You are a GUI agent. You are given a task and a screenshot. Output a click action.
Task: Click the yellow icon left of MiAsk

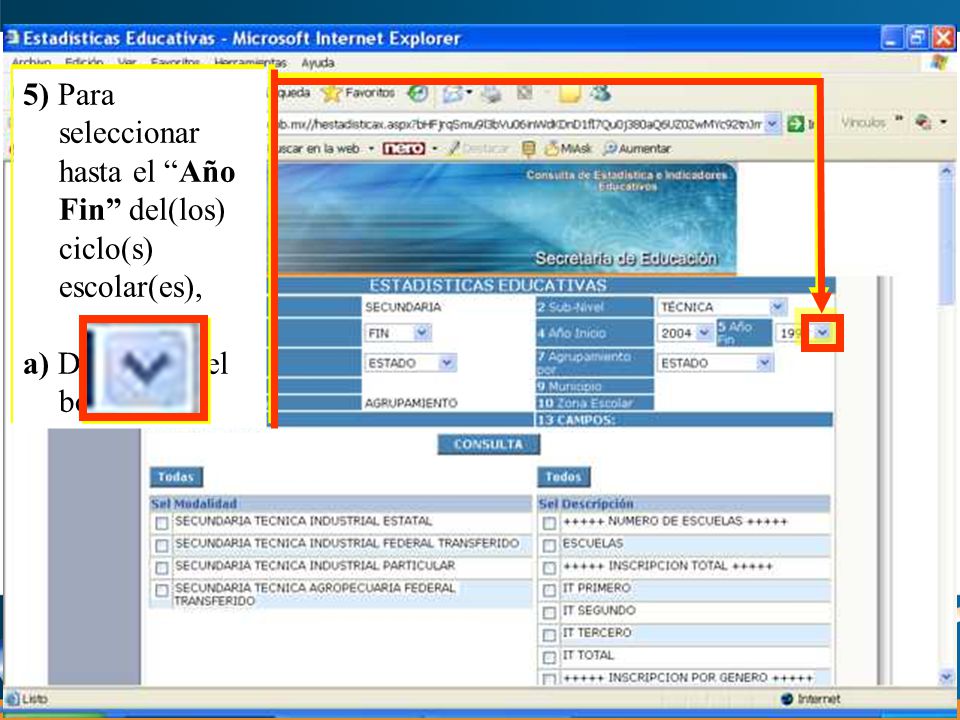(x=528, y=148)
